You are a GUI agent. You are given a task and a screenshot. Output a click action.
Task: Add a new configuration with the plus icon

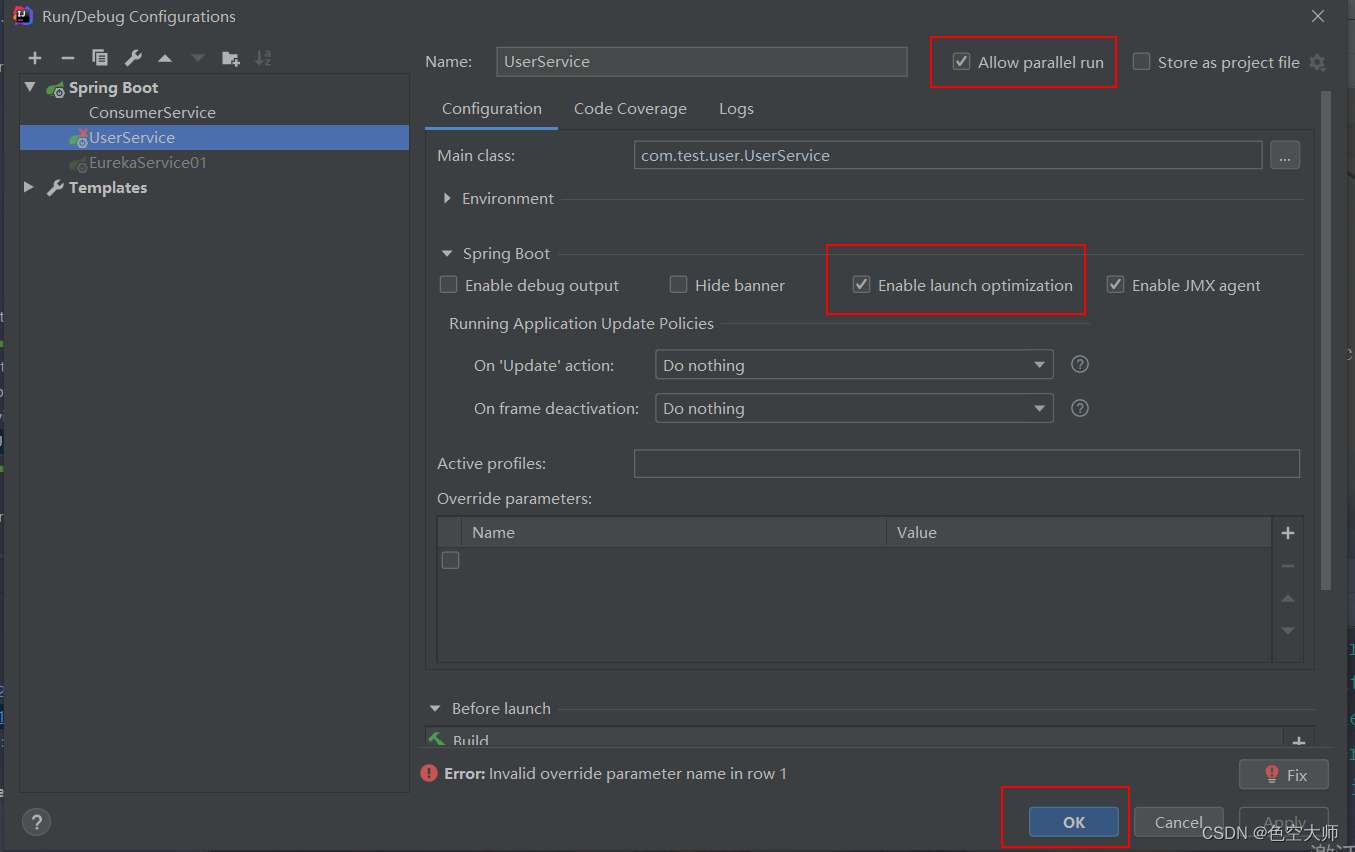35,58
